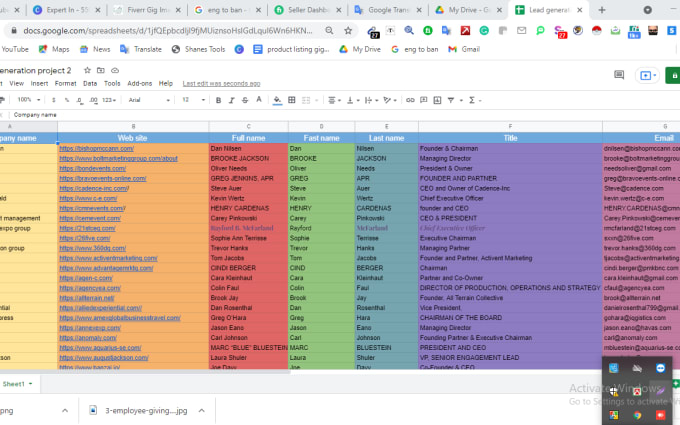Apply bold formatting from toolbar

coord(218,100)
